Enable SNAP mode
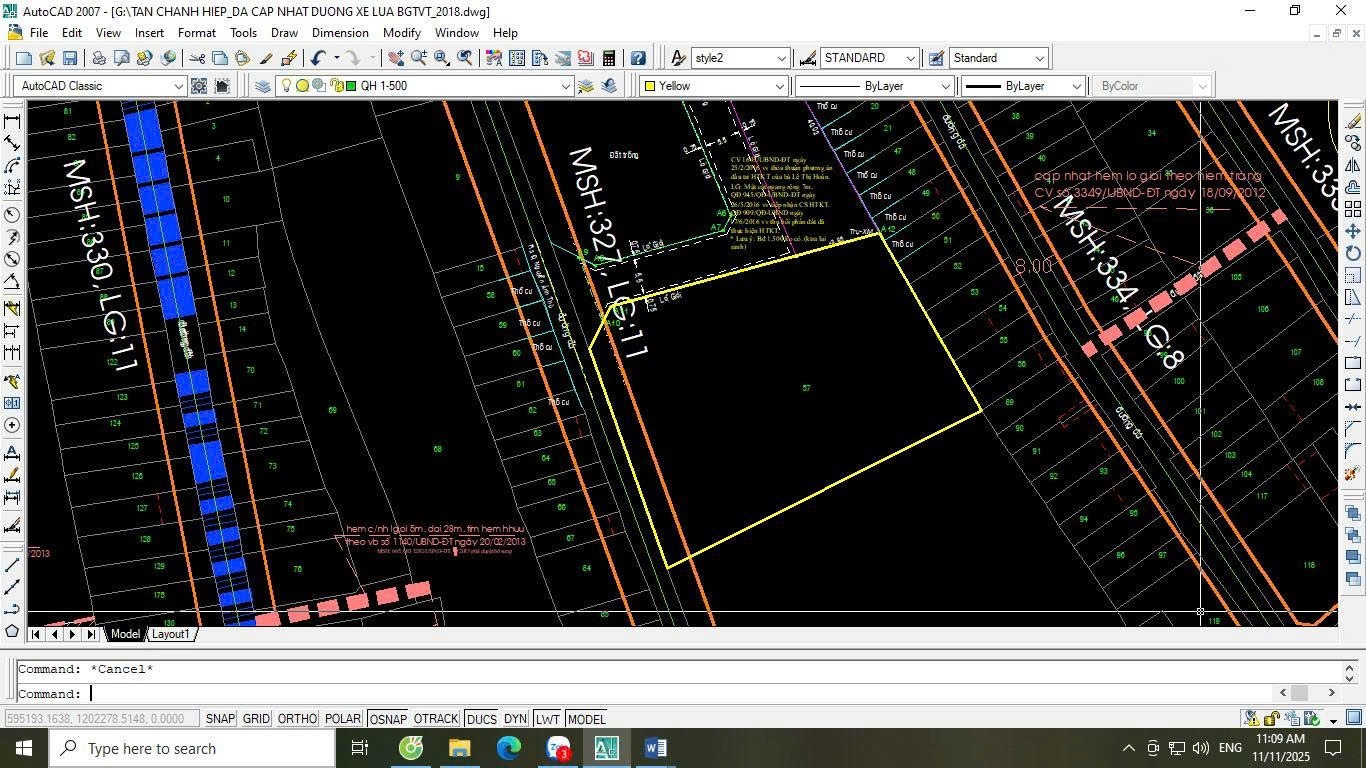 (220, 718)
